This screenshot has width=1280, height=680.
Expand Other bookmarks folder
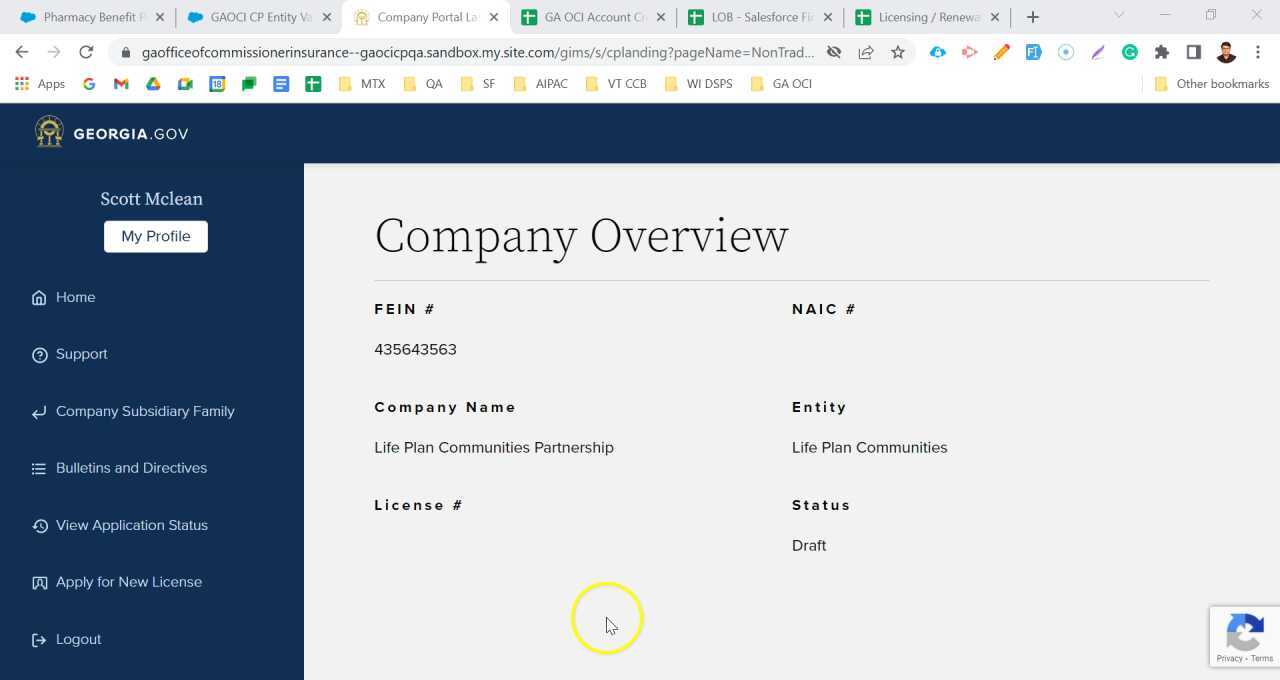(1211, 84)
